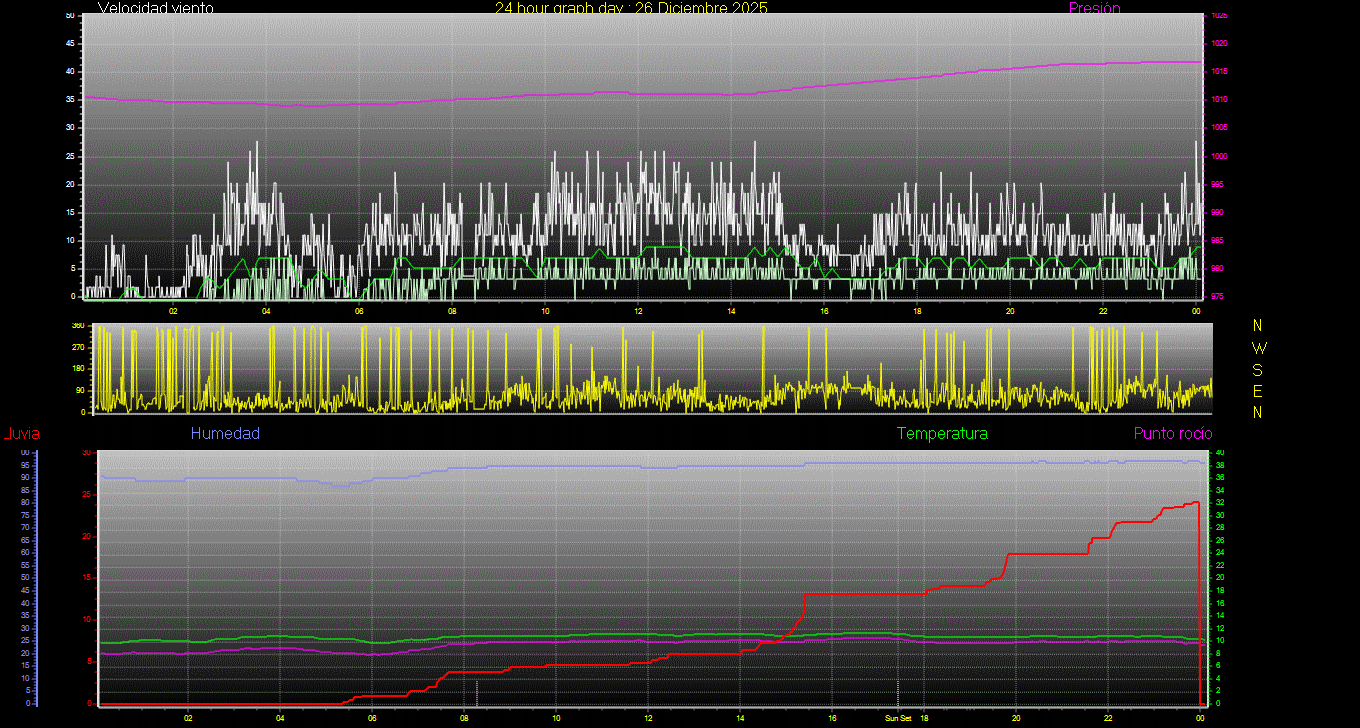Viewport: 1360px width, 728px height.
Task: Select the 360 value on wind direction scale
Action: pyautogui.click(x=77, y=326)
